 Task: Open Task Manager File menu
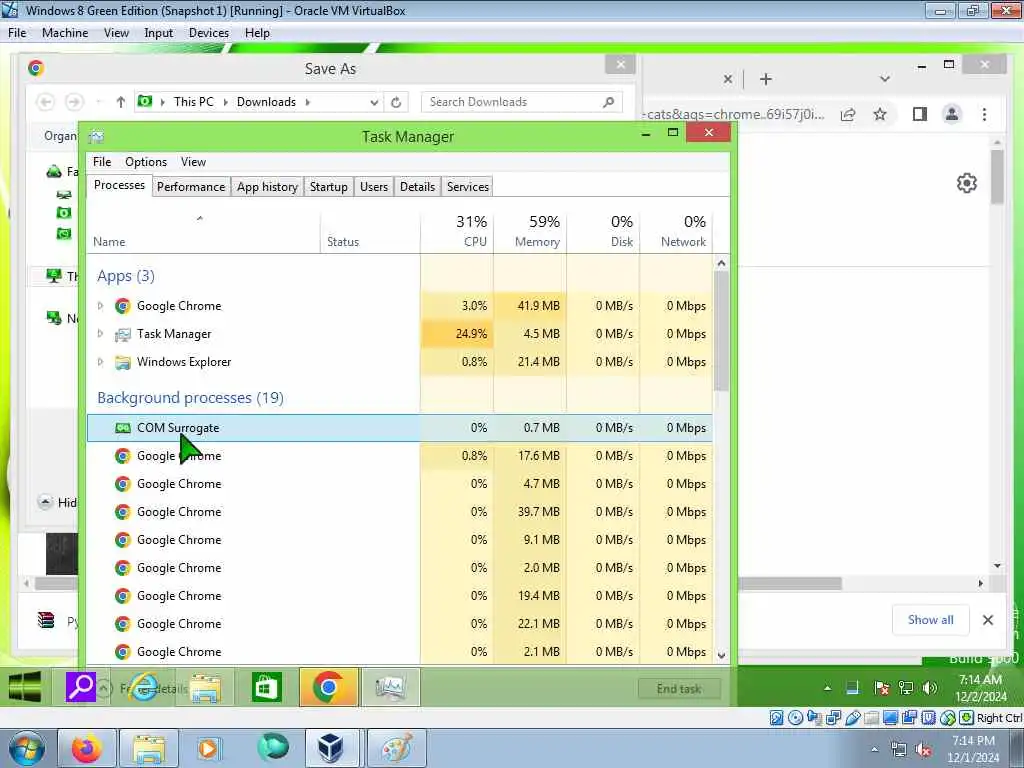(x=102, y=162)
